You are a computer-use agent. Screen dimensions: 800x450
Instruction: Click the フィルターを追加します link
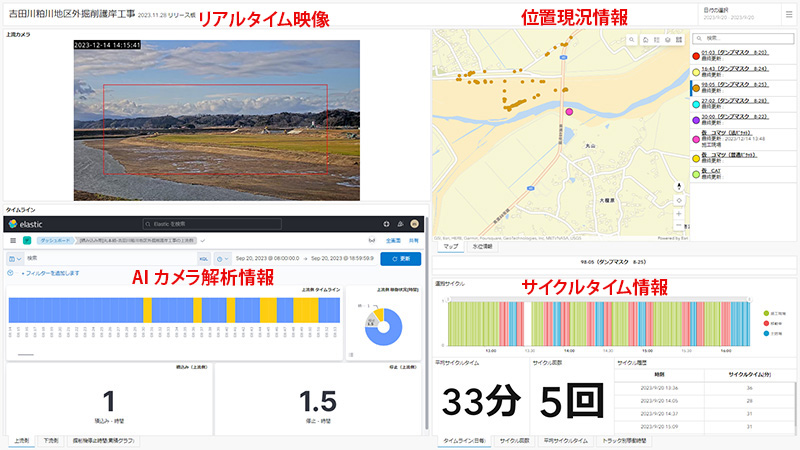tap(50, 272)
